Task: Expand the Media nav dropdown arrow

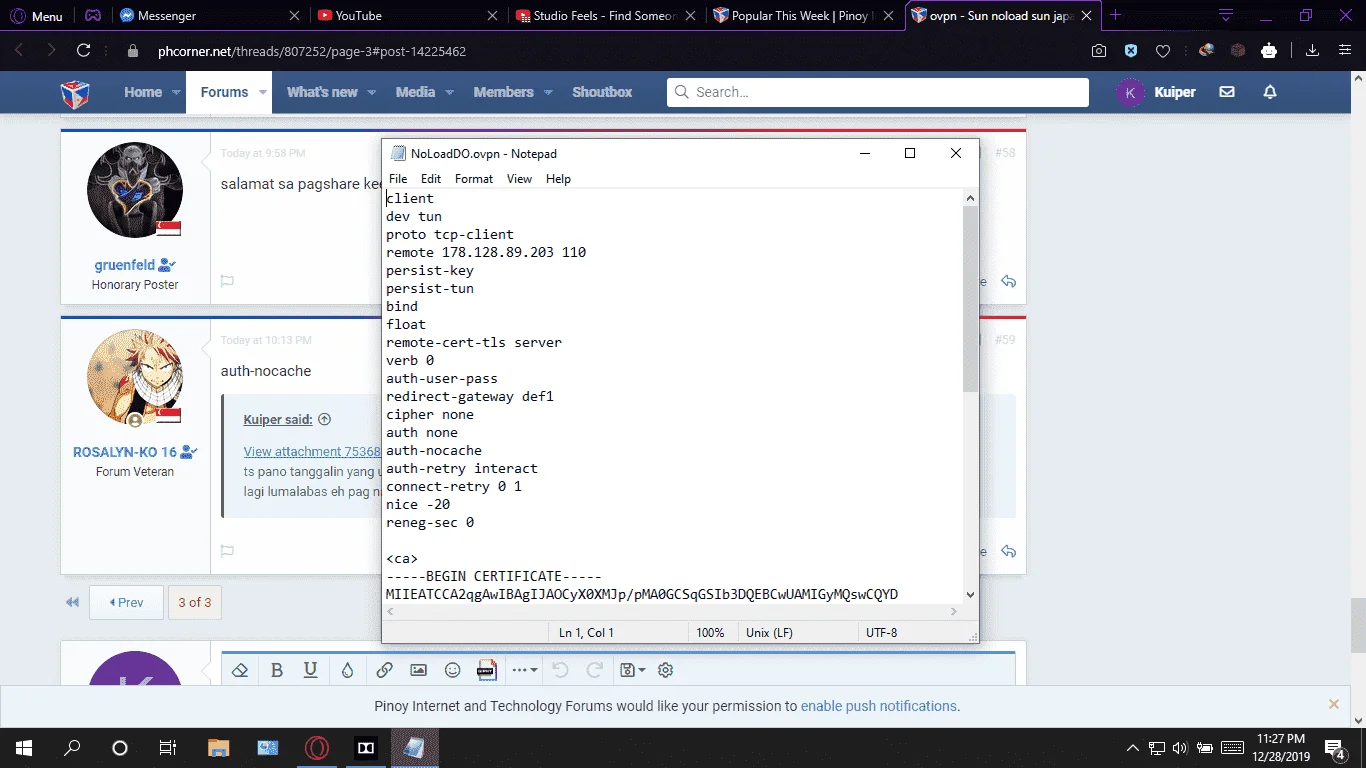Action: coord(450,92)
